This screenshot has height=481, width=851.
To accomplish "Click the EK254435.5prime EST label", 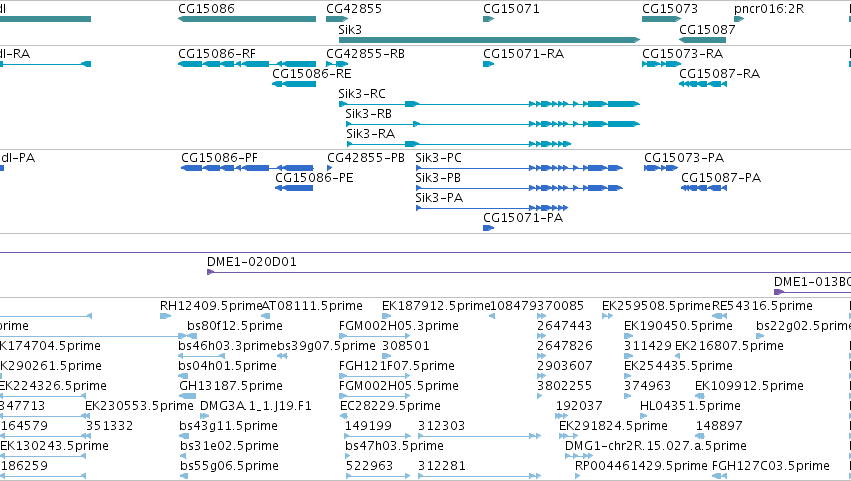I will [x=678, y=366].
